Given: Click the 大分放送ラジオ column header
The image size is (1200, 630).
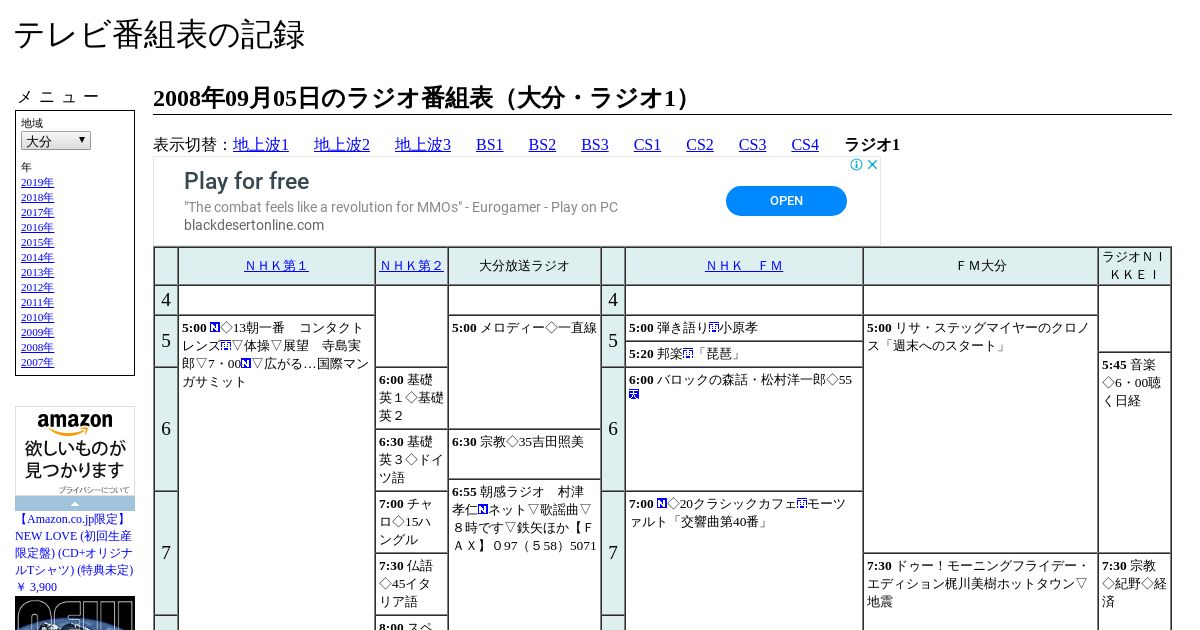Looking at the screenshot, I should 524,266.
